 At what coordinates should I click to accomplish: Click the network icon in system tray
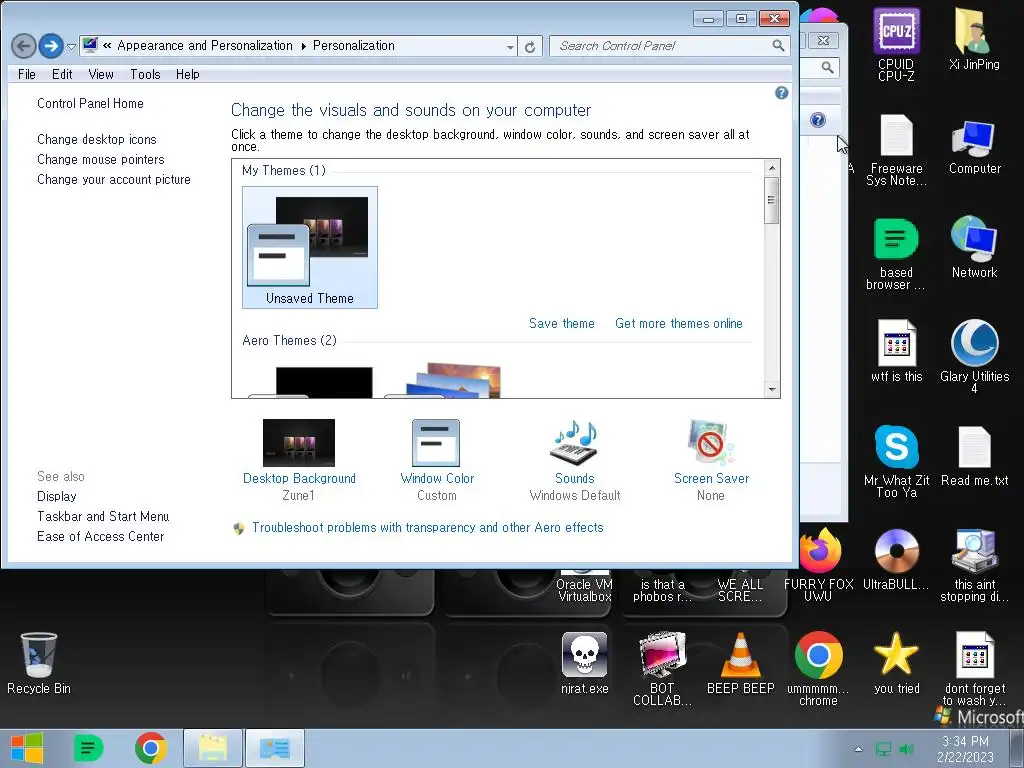(x=883, y=749)
